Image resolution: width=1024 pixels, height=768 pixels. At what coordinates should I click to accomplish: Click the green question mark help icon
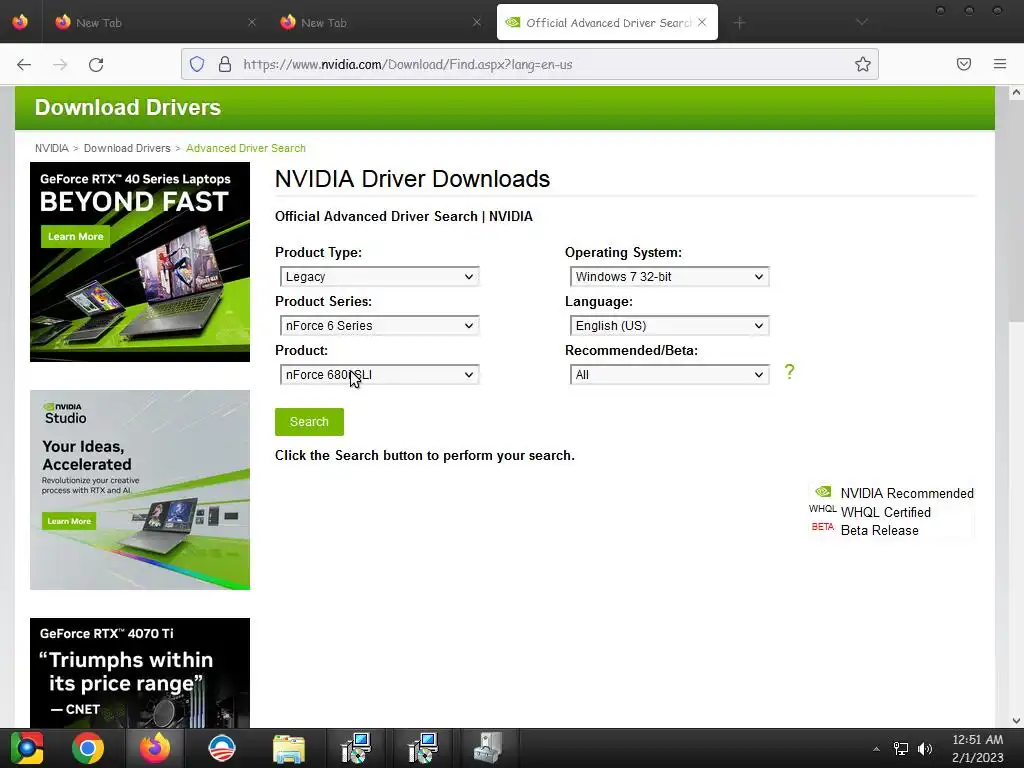tap(790, 372)
